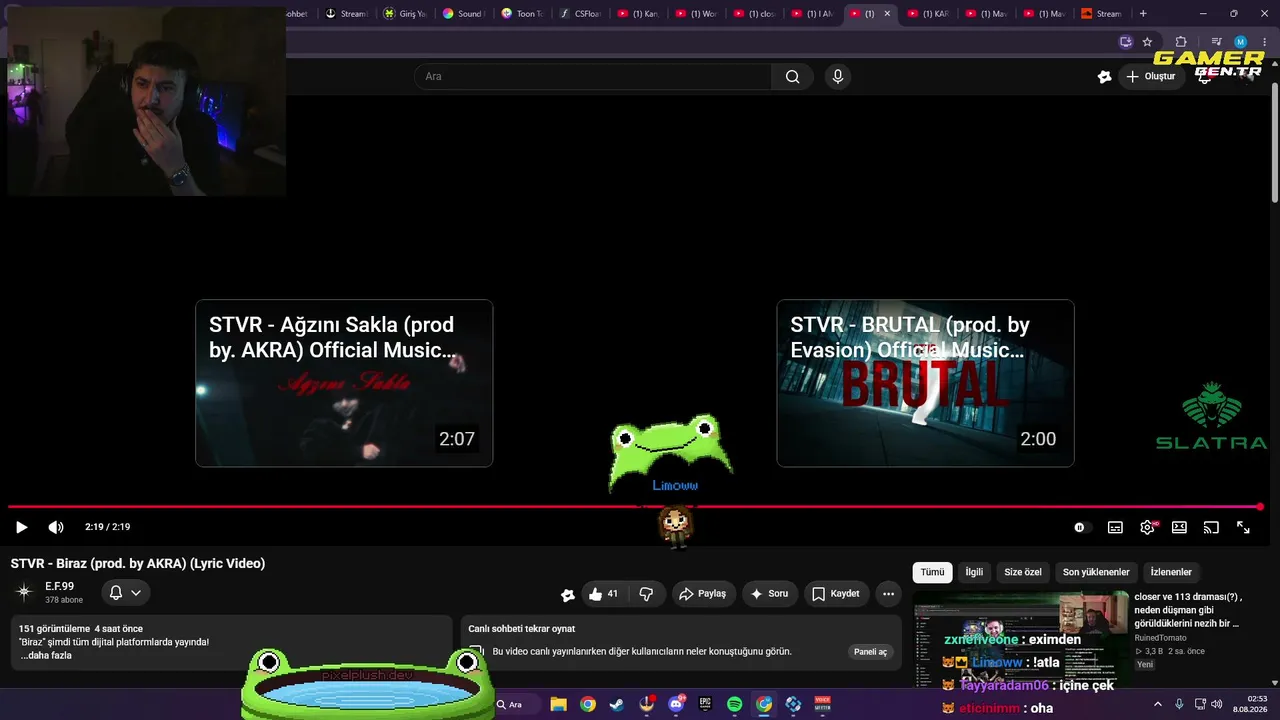Screen dimensions: 1280x720
Task: Open the E.F.99 channel name link
Action: 59,587
